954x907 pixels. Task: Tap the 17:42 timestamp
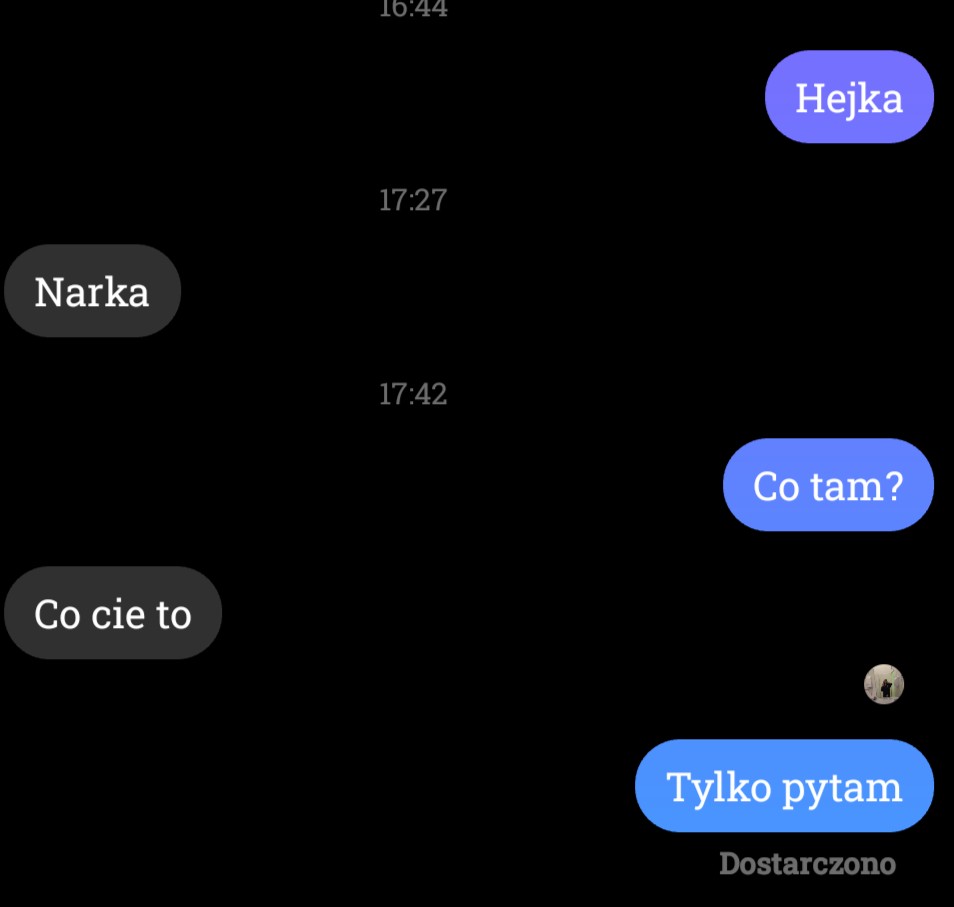pos(413,394)
